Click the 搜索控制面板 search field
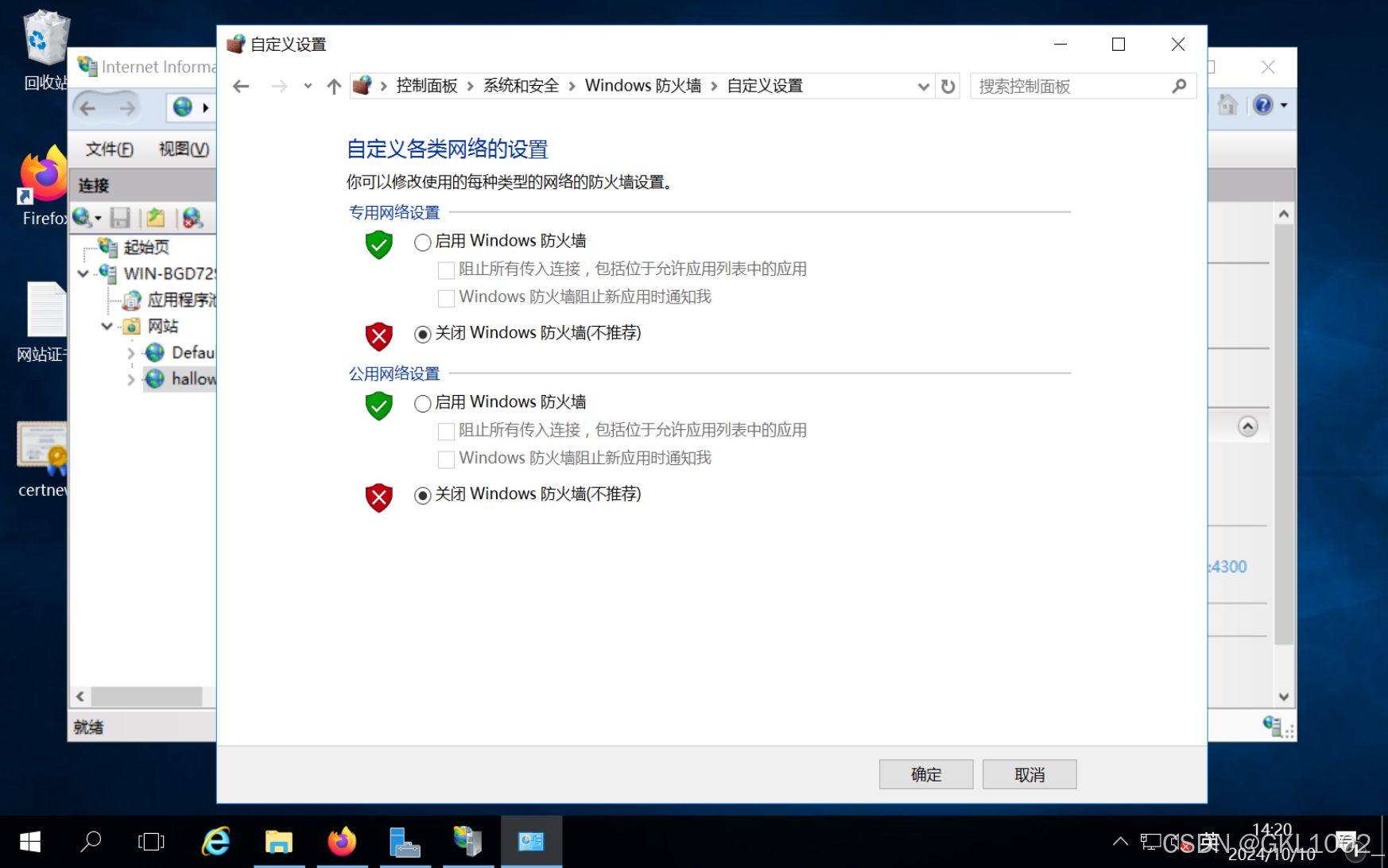1388x868 pixels. point(1070,86)
